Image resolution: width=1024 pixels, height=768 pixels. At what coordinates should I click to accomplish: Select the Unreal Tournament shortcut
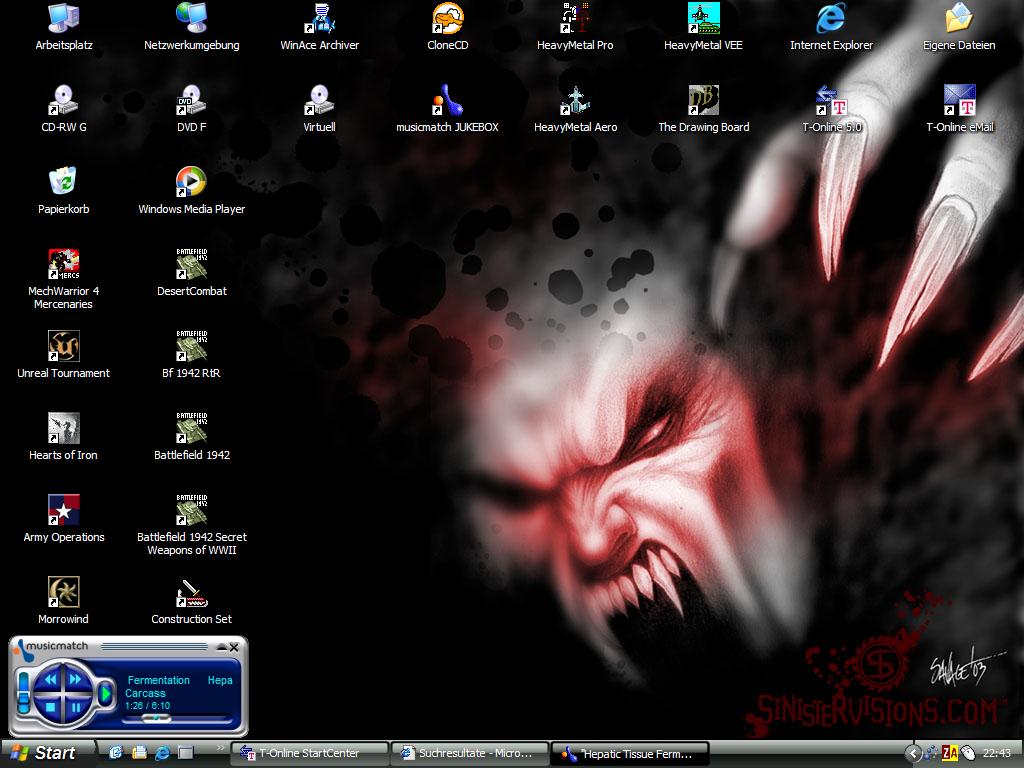[x=63, y=355]
